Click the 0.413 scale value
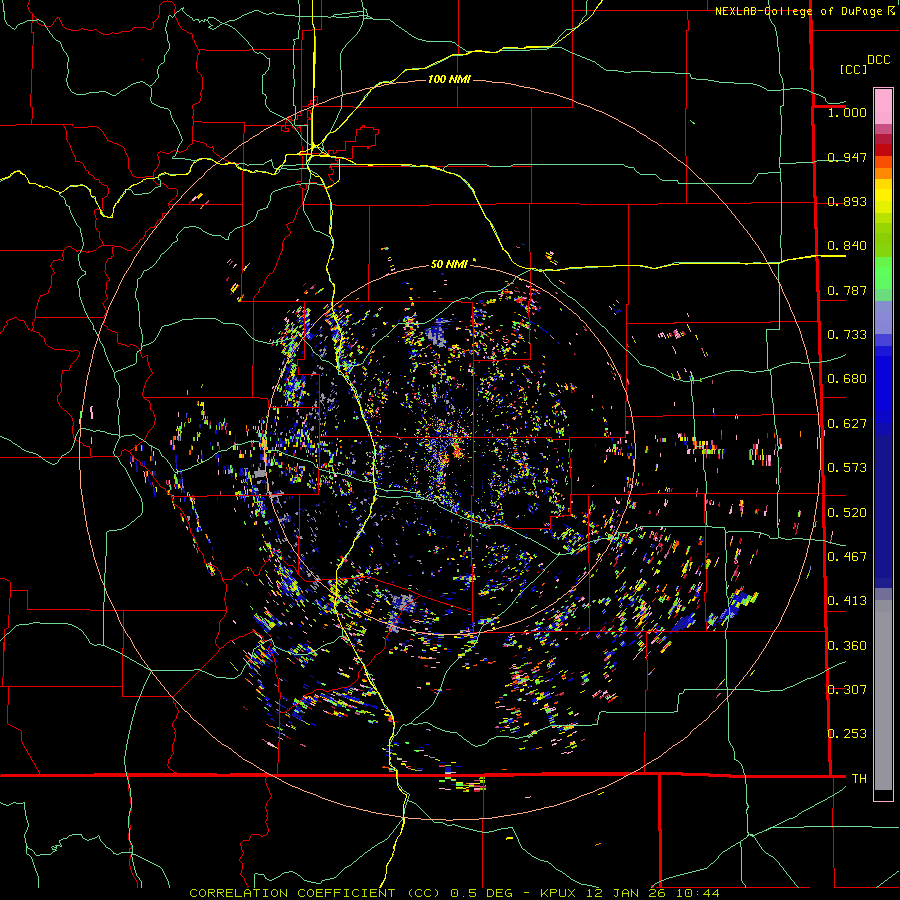 pos(847,601)
